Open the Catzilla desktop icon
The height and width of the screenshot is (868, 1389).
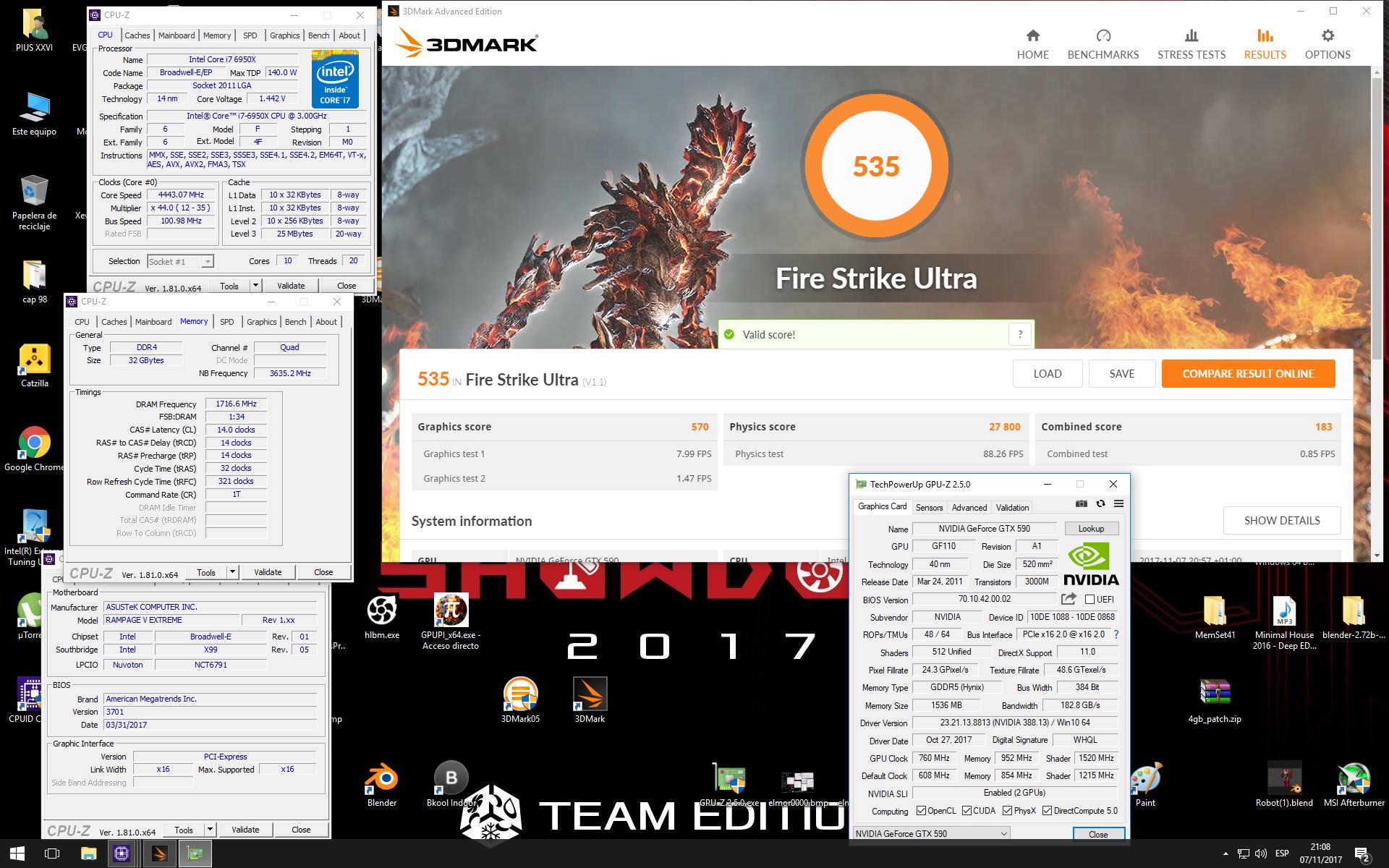[34, 365]
